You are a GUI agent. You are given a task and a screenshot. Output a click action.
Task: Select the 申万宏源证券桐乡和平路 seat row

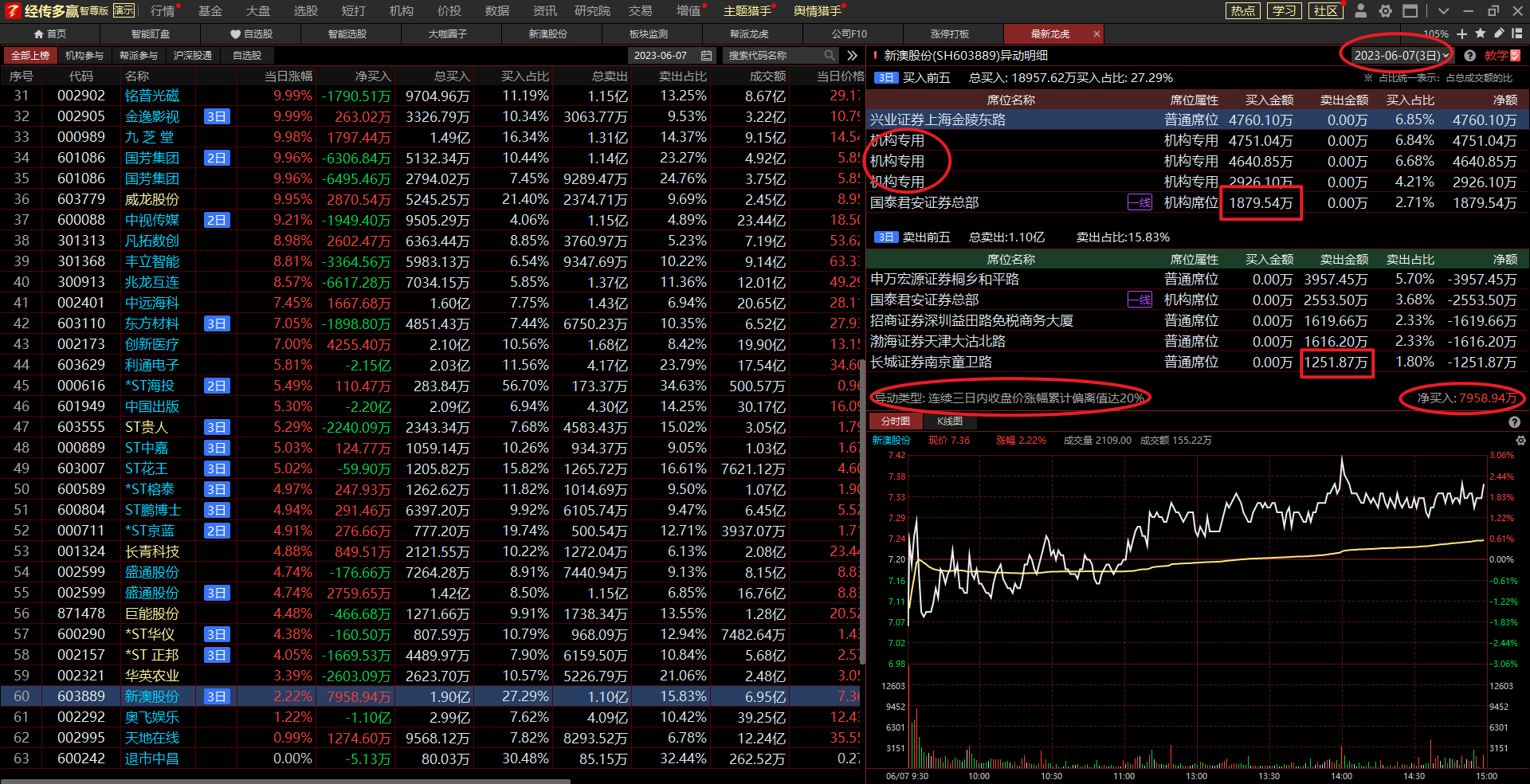pos(1197,279)
